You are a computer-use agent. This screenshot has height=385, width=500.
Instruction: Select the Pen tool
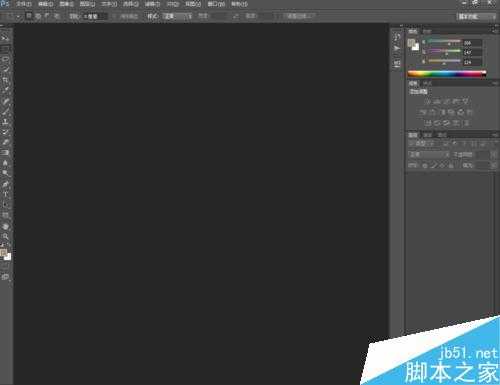(5, 184)
